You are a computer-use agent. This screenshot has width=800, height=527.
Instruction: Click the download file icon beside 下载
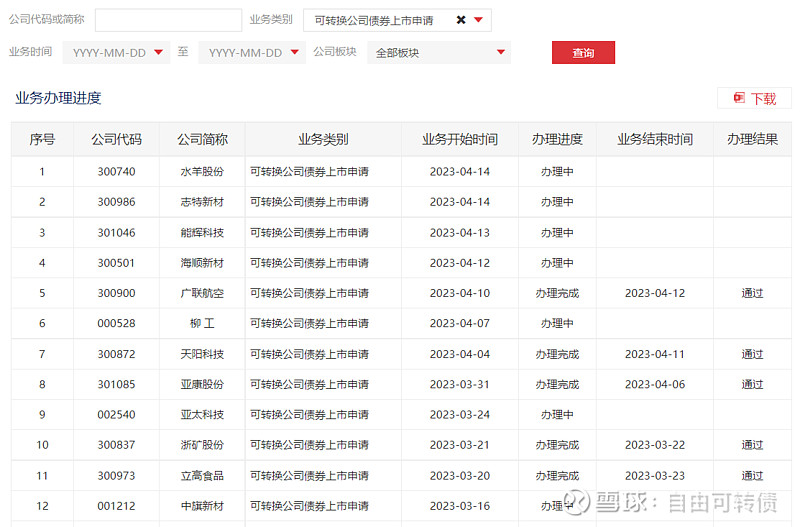pos(739,97)
